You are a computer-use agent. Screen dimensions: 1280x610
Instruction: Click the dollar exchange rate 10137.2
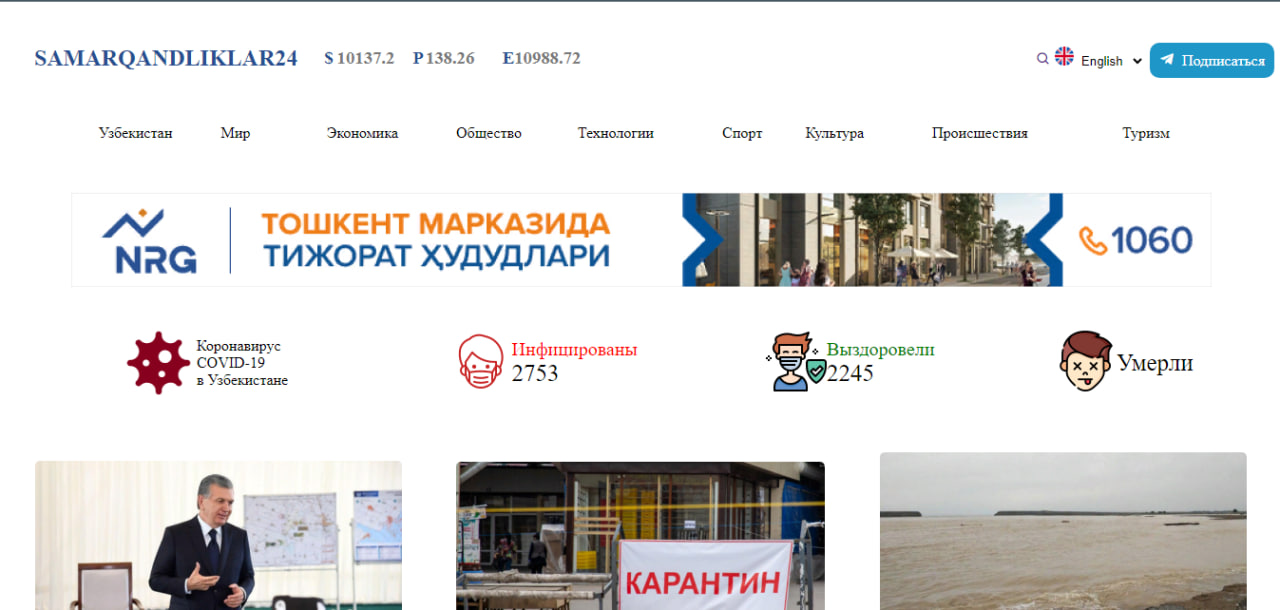pyautogui.click(x=359, y=58)
